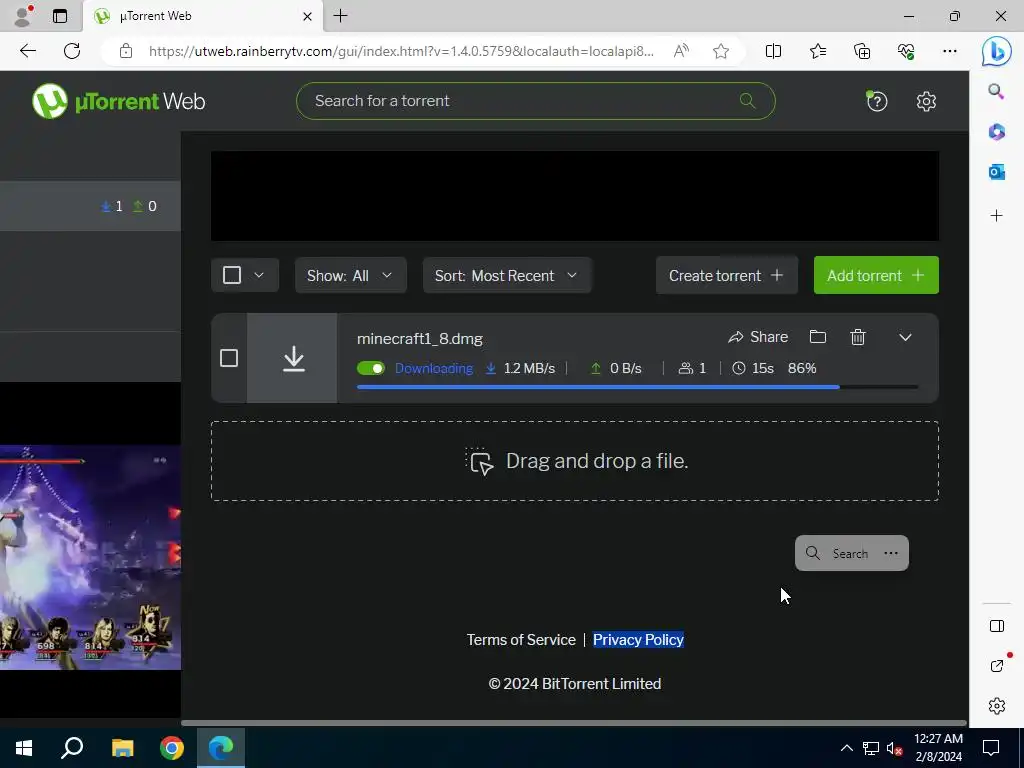Open Windows taskbar search
1024x768 pixels.
coord(72,748)
